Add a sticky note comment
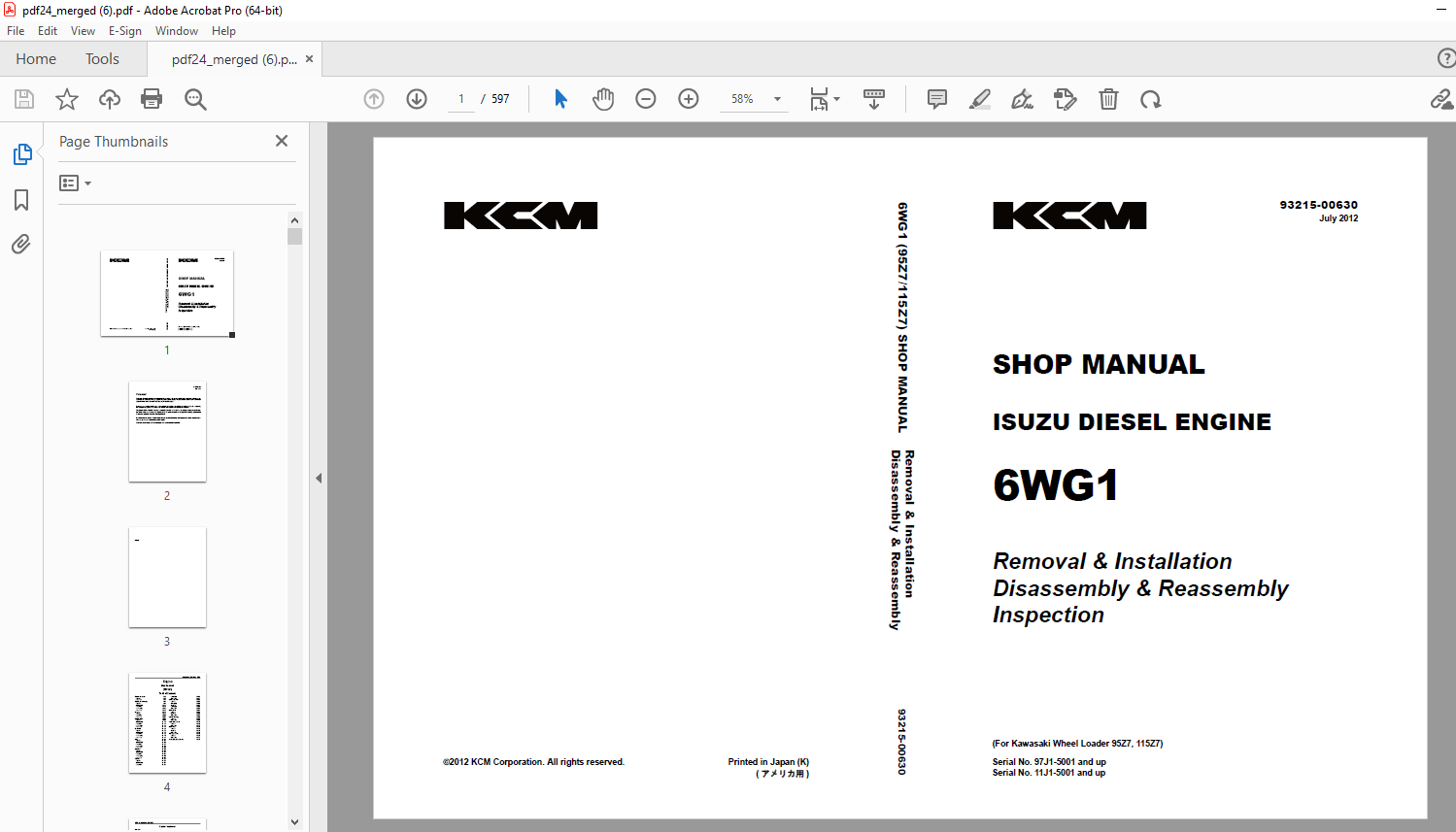 click(x=937, y=99)
